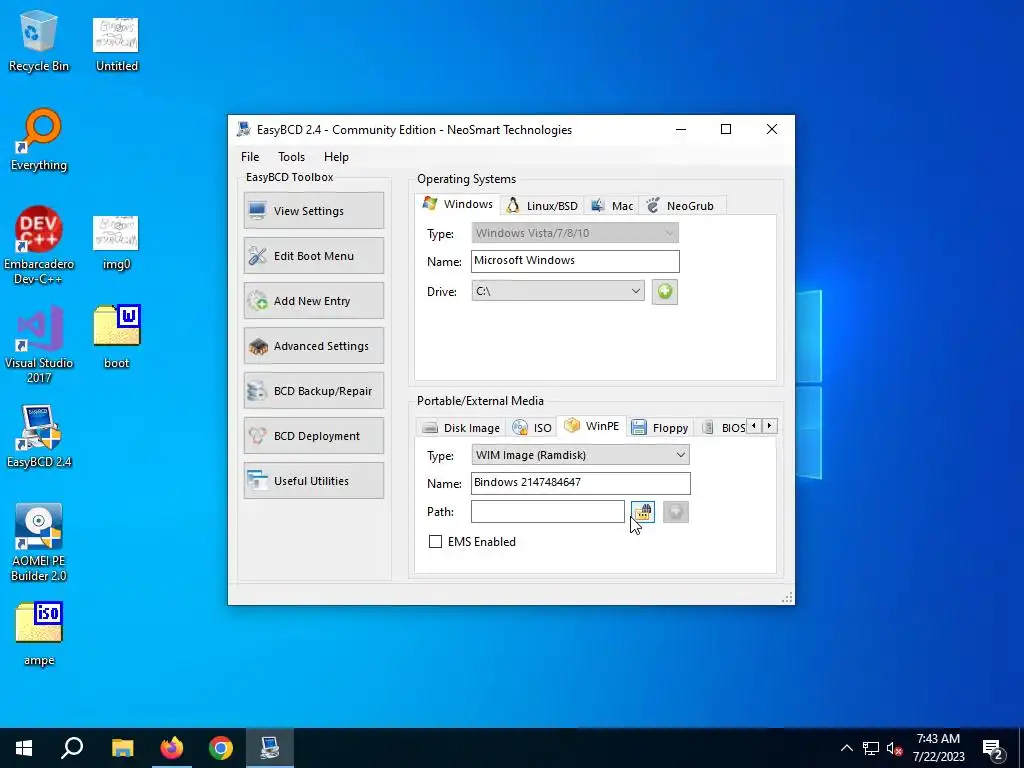Image resolution: width=1024 pixels, height=768 pixels.
Task: Browse for WIM path with folder icon
Action: click(x=643, y=512)
